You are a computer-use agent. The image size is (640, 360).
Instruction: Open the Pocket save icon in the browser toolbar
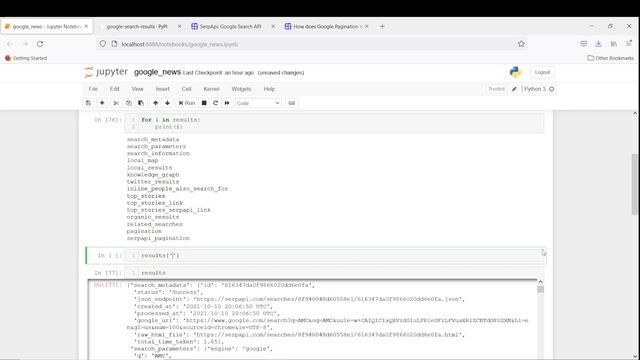[x=584, y=44]
